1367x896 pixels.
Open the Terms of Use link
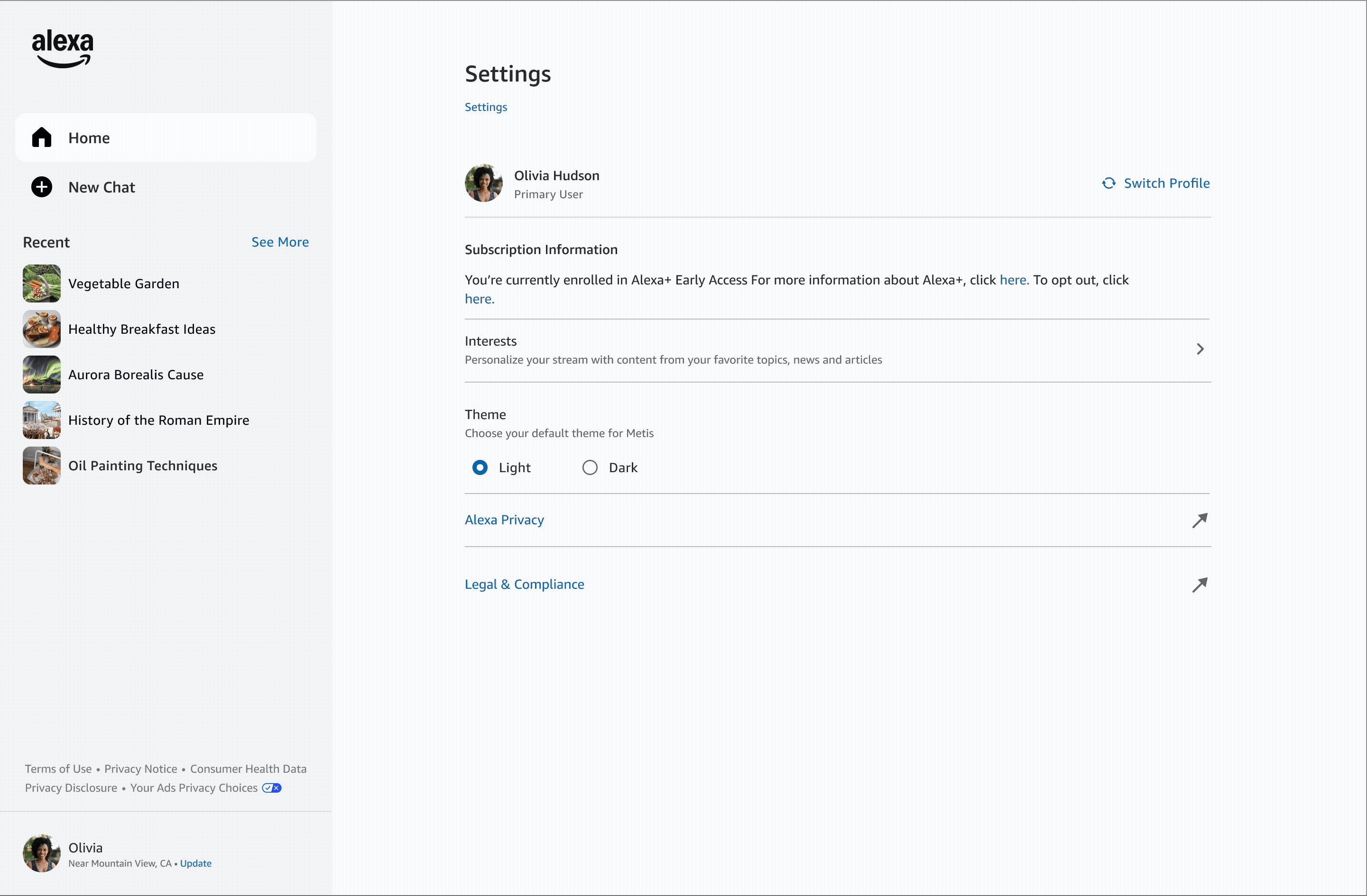tap(58, 769)
